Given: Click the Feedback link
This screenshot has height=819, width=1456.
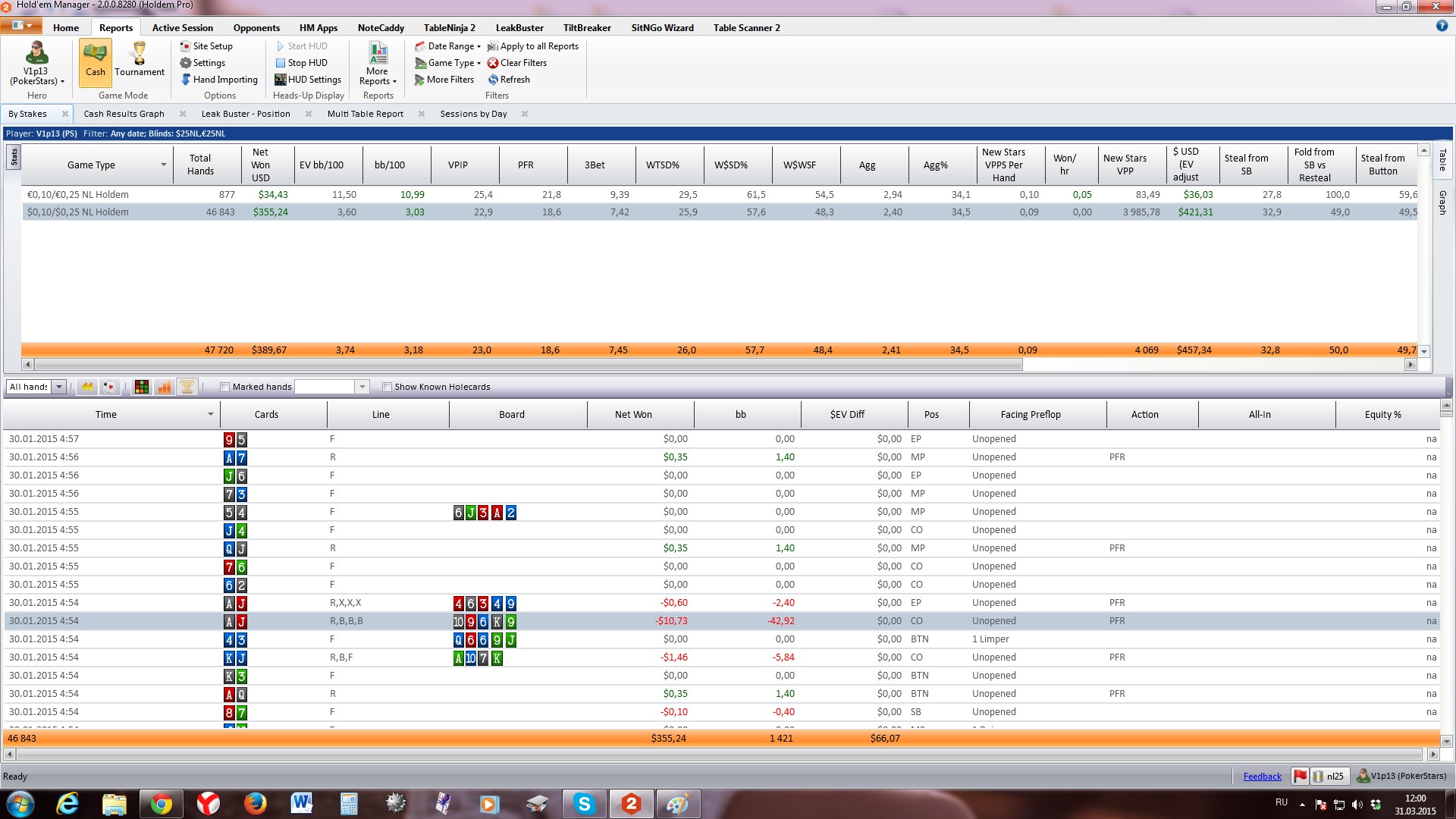Looking at the screenshot, I should tap(1262, 776).
